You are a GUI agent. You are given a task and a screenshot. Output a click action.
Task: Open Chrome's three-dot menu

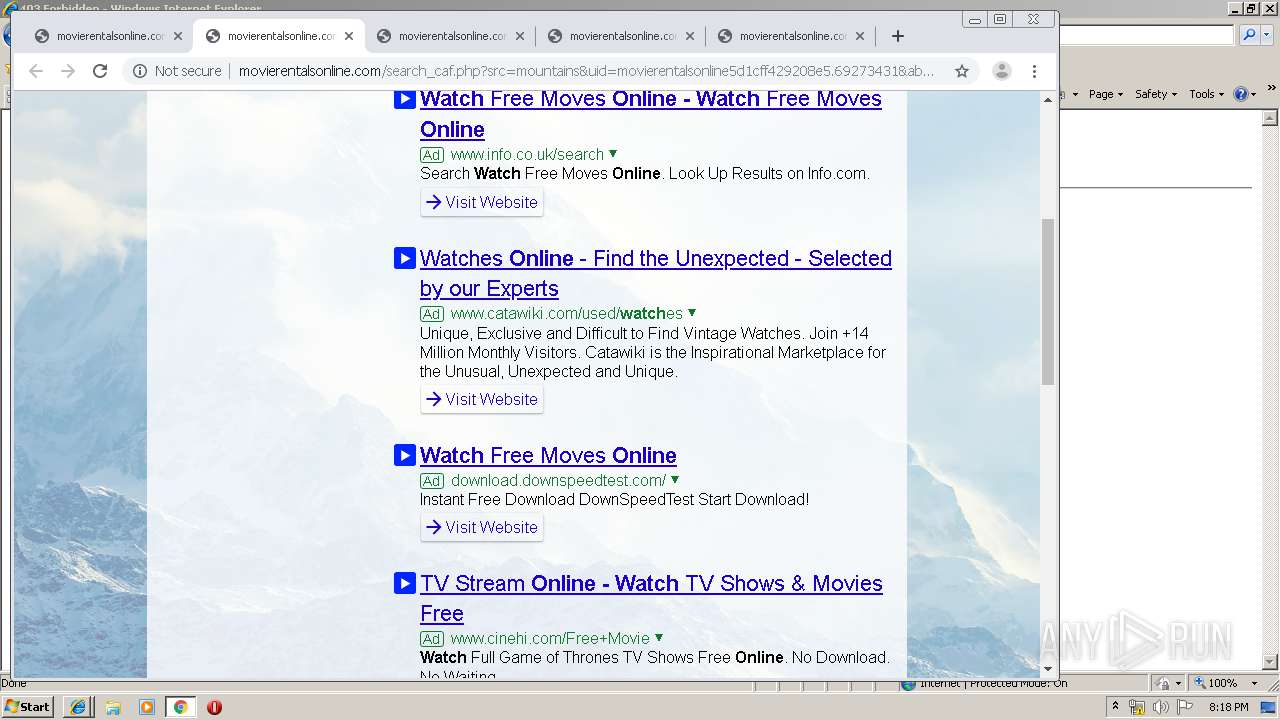[x=1035, y=71]
